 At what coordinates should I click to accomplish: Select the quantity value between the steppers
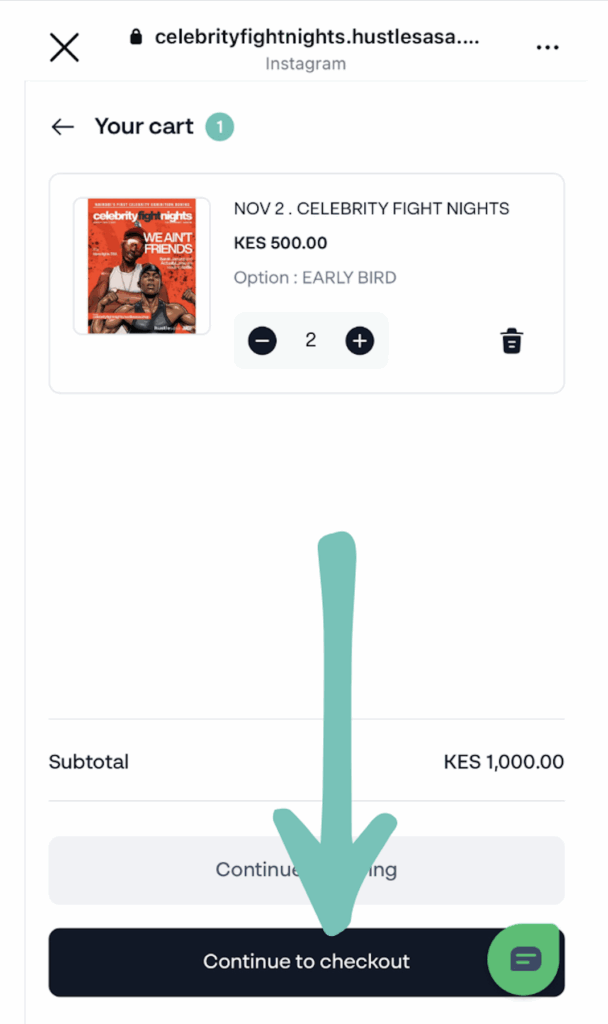pyautogui.click(x=311, y=341)
